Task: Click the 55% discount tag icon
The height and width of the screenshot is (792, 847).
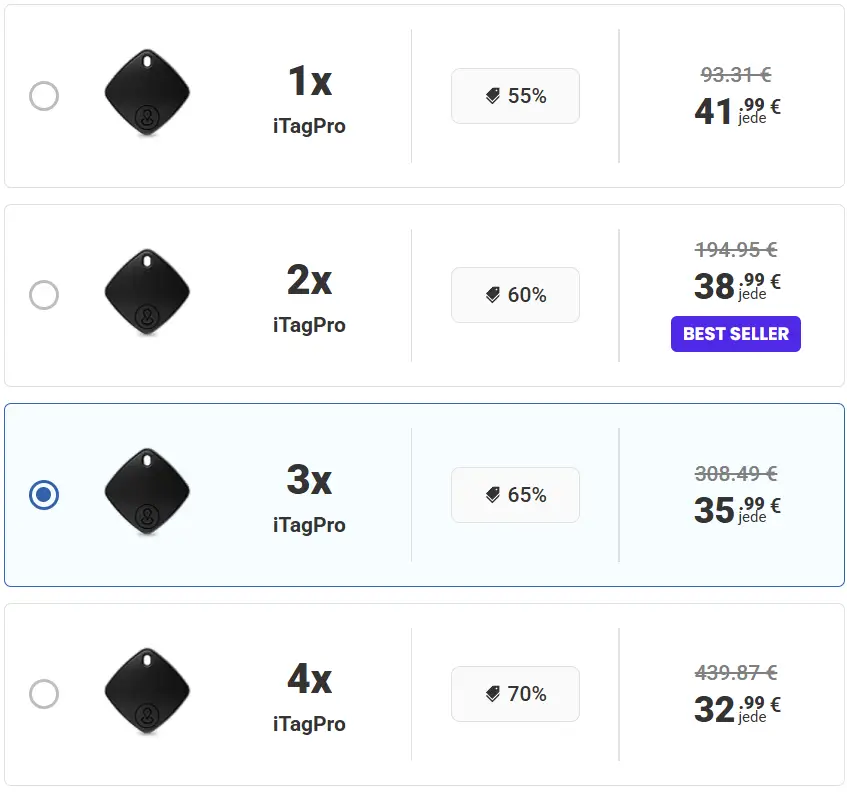Action: (x=493, y=96)
